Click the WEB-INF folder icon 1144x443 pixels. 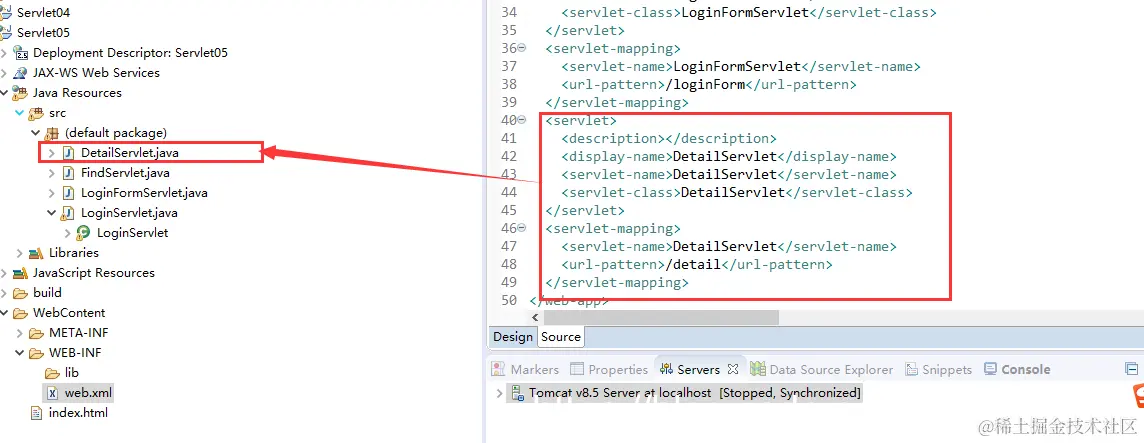[x=36, y=353]
